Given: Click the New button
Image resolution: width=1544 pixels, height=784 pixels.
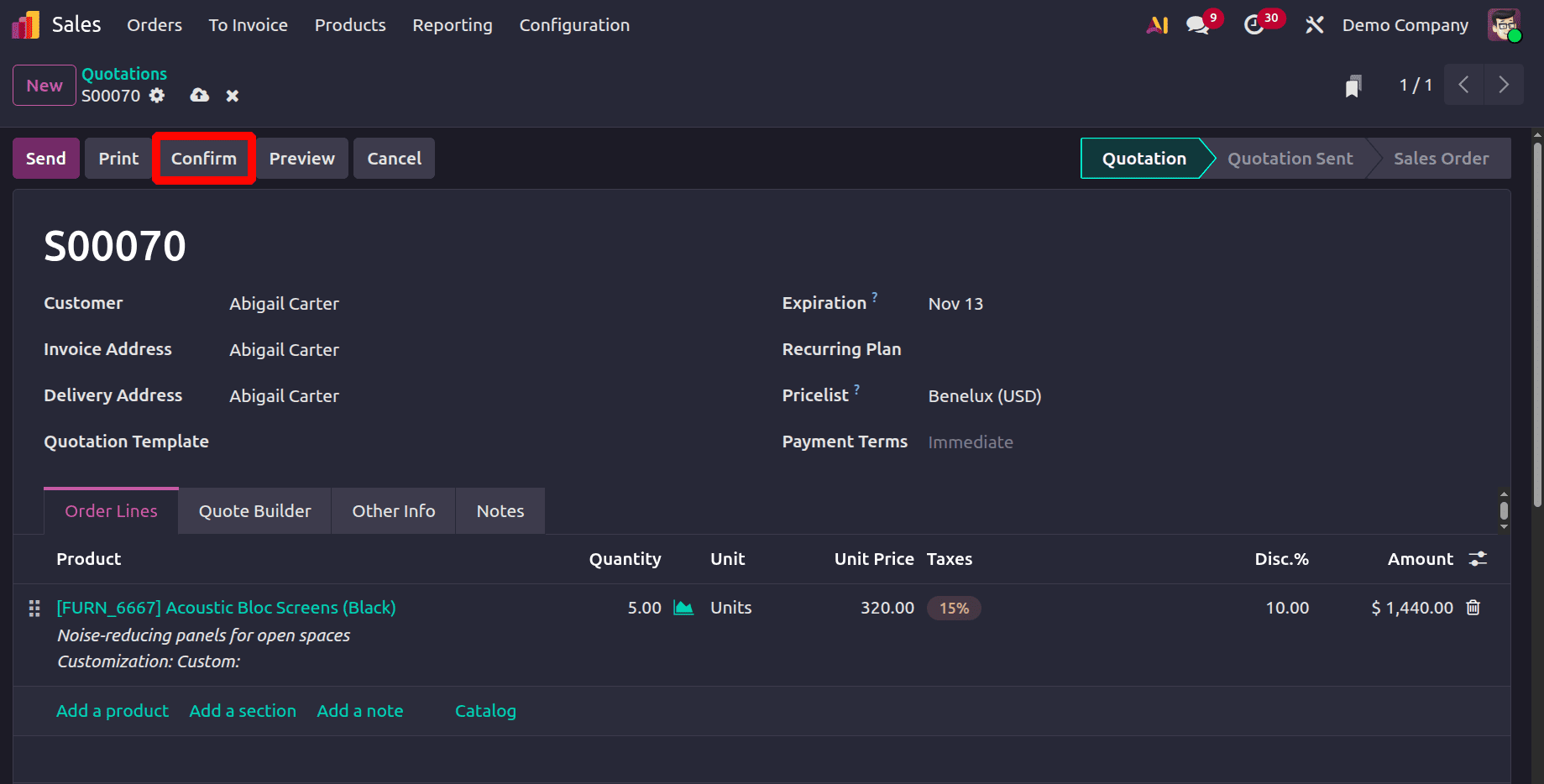Looking at the screenshot, I should pos(44,86).
